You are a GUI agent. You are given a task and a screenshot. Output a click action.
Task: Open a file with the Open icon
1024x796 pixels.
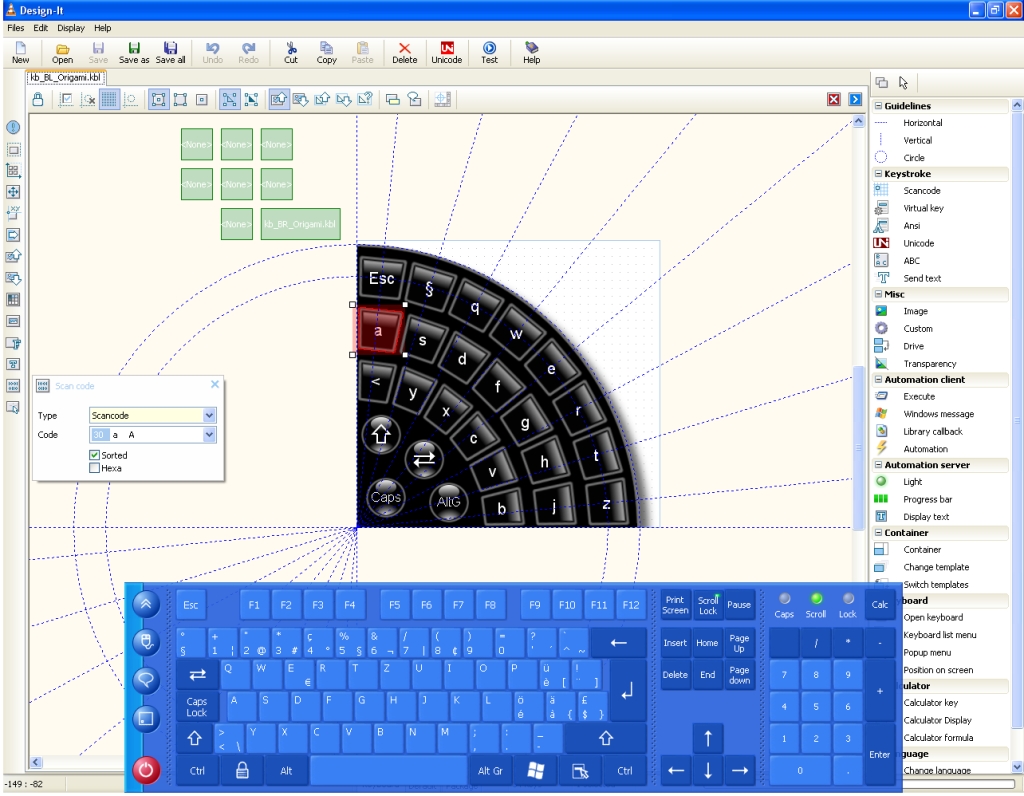(x=62, y=52)
